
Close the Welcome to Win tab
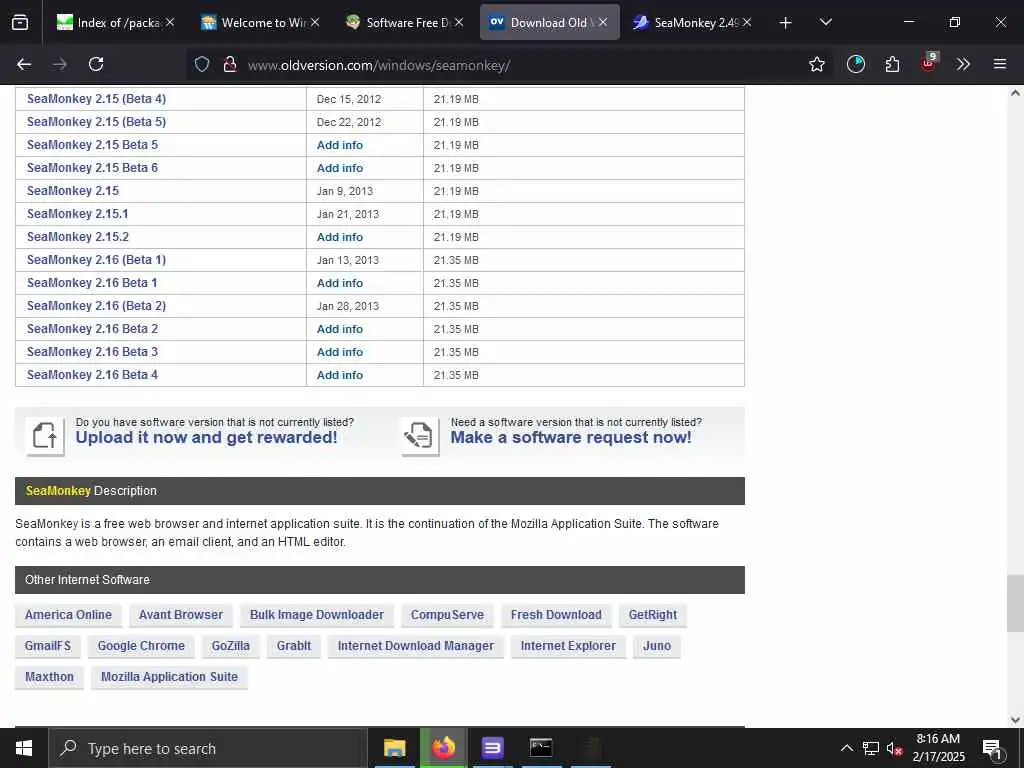pos(315,22)
